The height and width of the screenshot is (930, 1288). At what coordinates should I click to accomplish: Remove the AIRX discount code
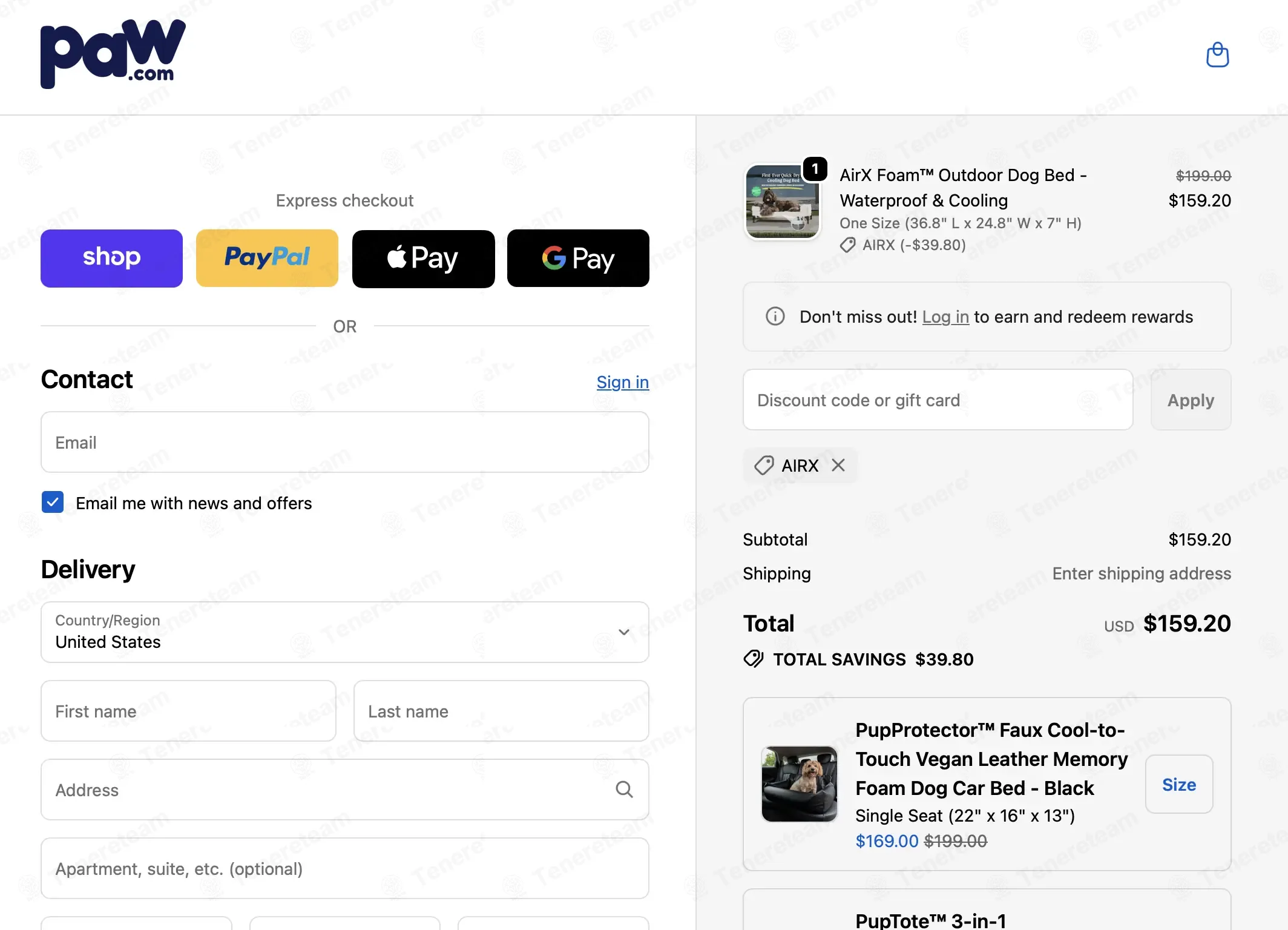click(838, 465)
